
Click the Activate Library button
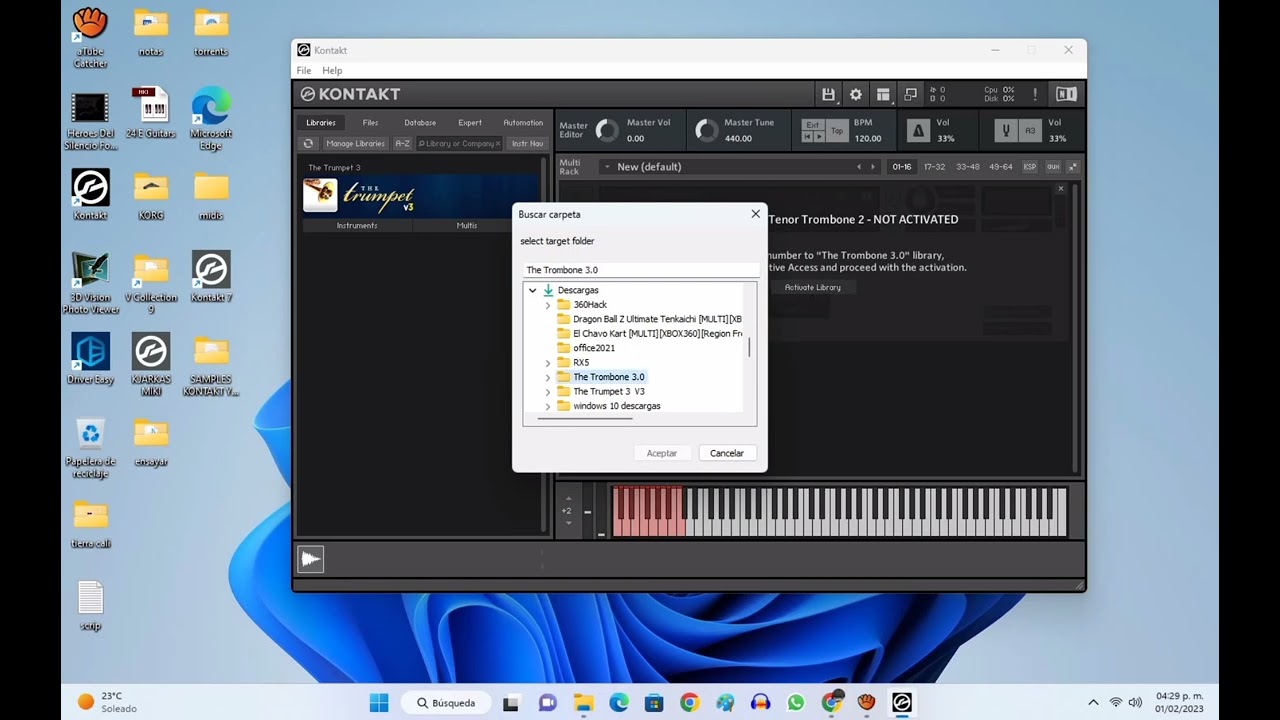point(813,287)
